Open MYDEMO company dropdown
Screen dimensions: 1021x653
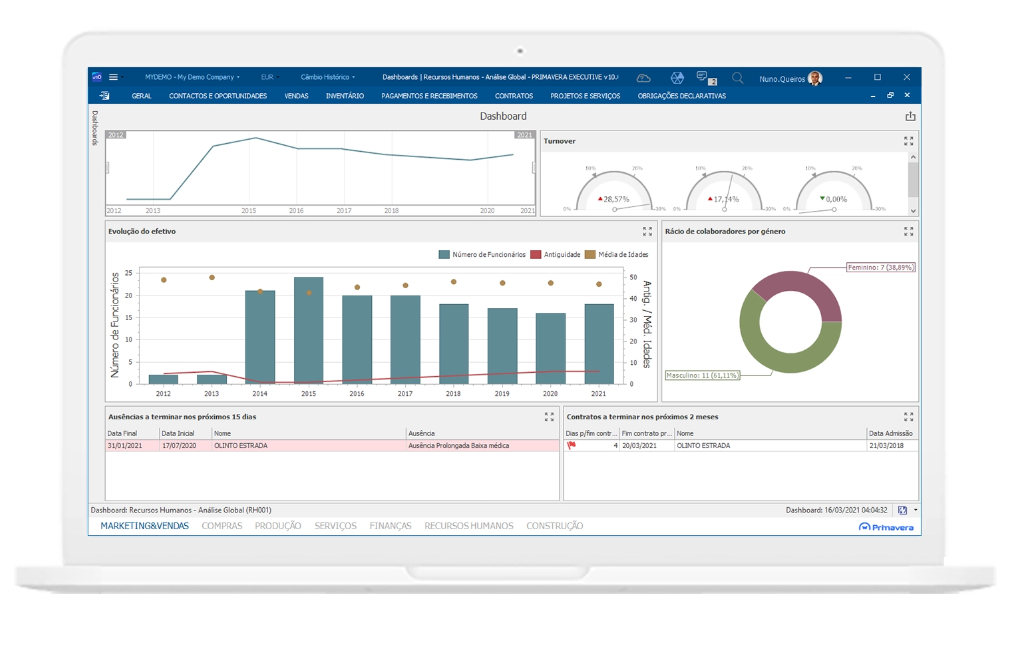pos(192,77)
